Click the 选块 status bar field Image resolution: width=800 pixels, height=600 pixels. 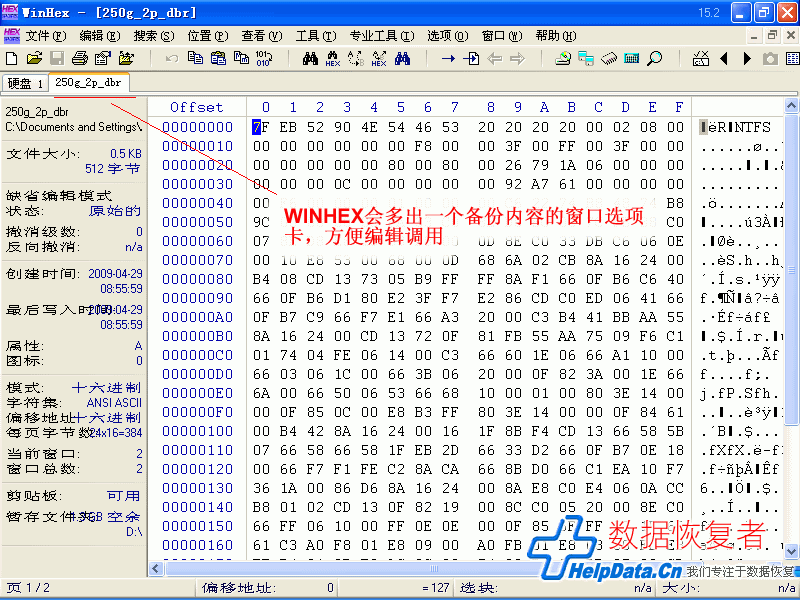pyautogui.click(x=556, y=588)
